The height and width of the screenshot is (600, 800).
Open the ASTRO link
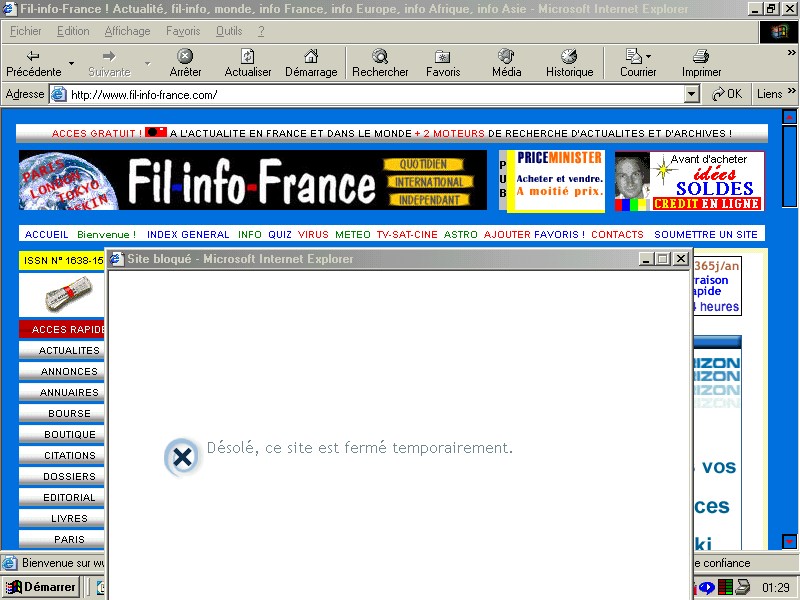(x=461, y=235)
